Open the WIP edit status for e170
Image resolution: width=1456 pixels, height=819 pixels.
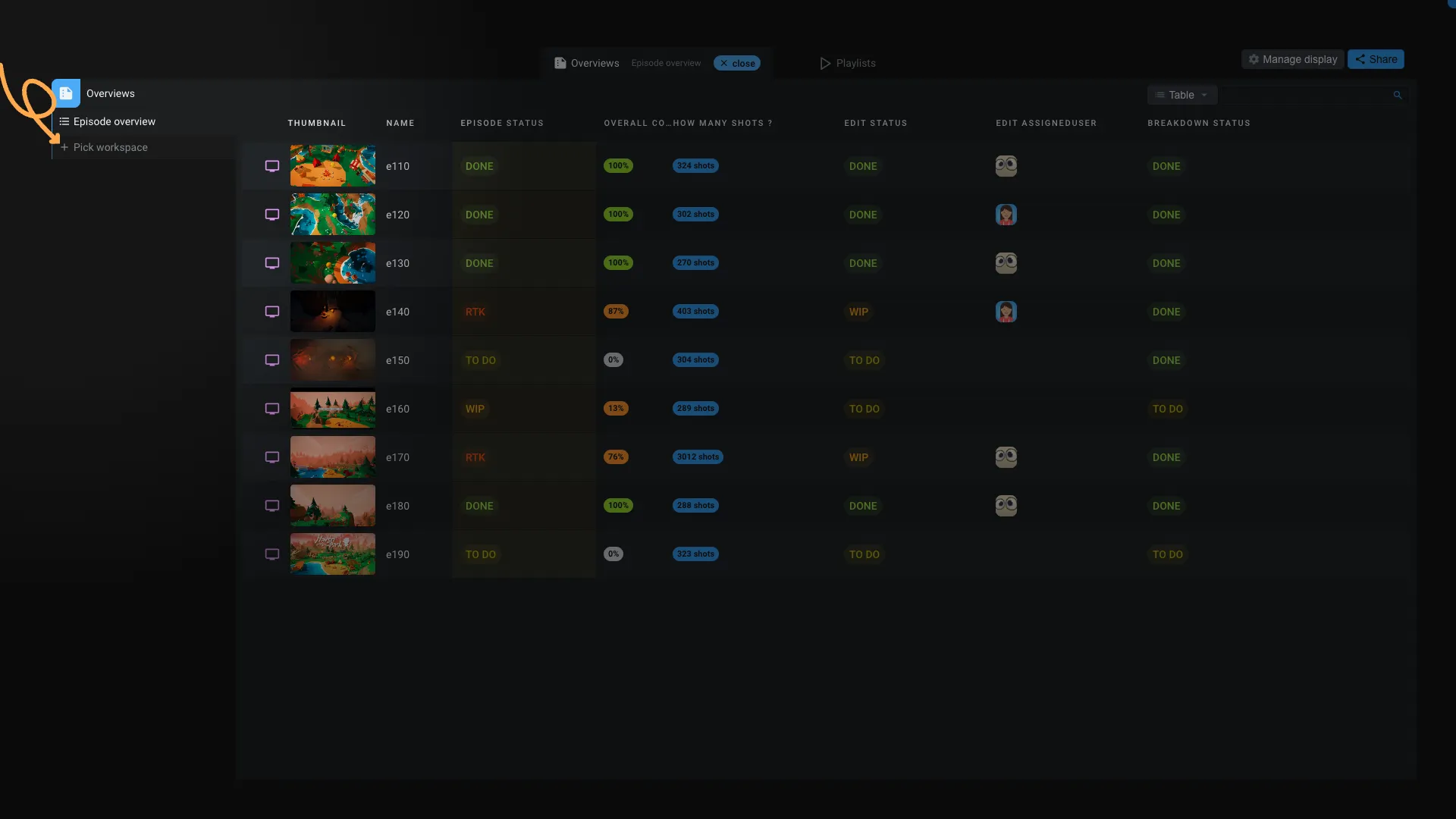[x=858, y=457]
